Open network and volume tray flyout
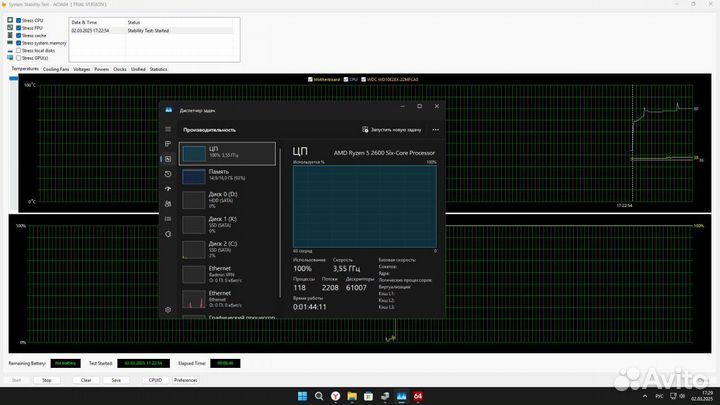 (x=677, y=396)
